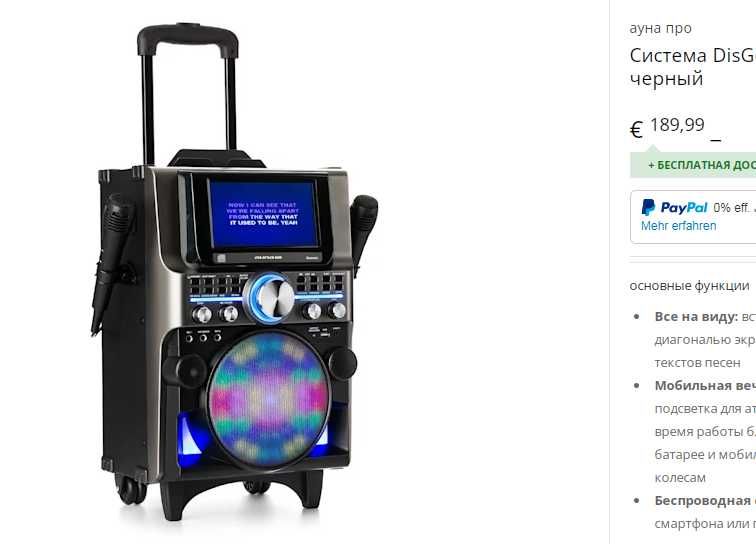Click the черный color word in title
This screenshot has height=544, width=756.
click(666, 78)
